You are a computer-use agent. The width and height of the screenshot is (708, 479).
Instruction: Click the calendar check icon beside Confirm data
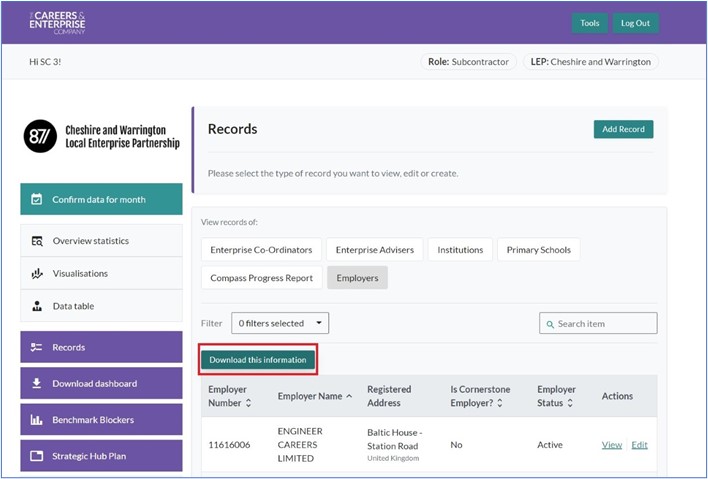(37, 200)
